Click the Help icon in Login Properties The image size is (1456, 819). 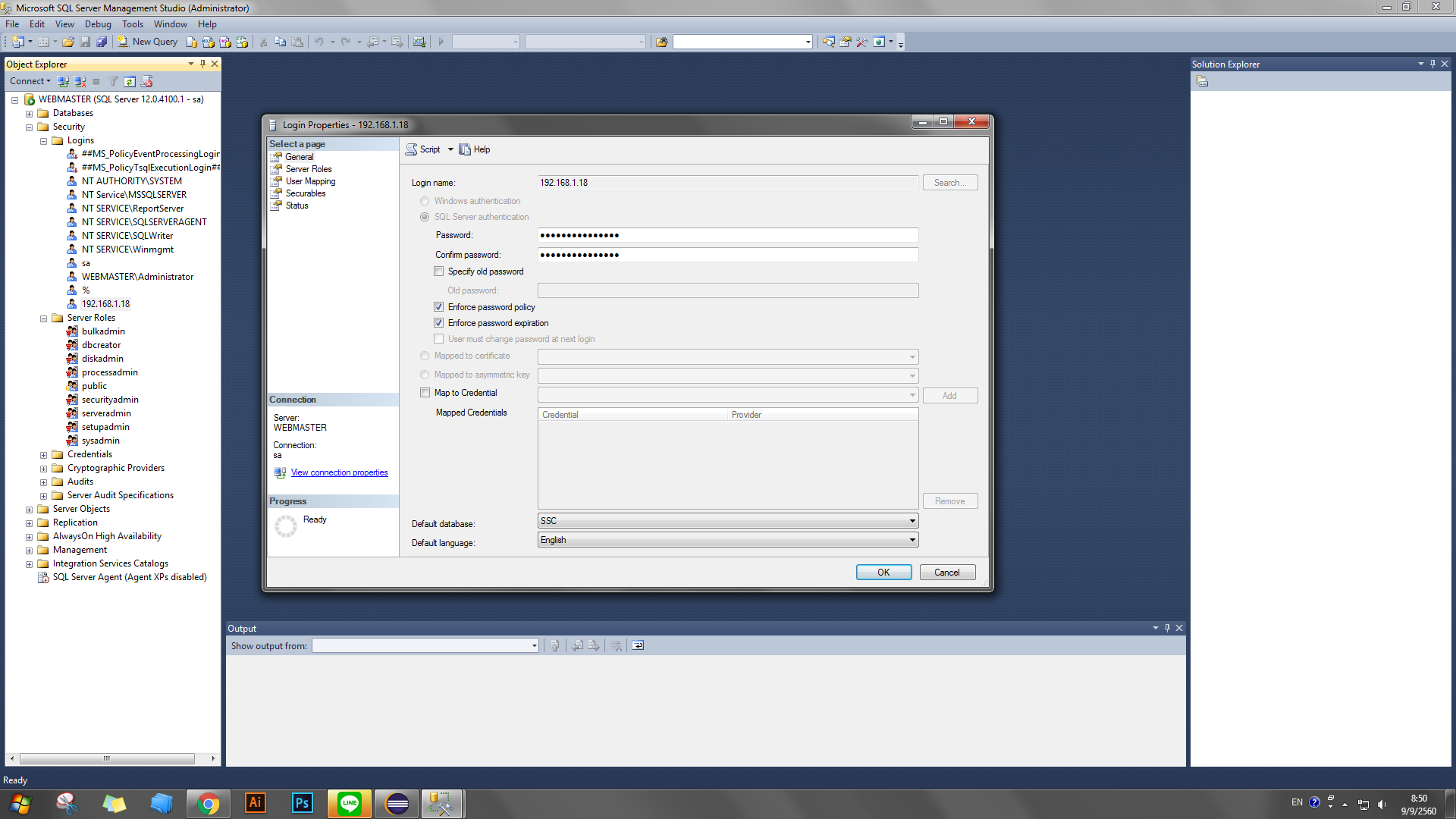click(465, 149)
